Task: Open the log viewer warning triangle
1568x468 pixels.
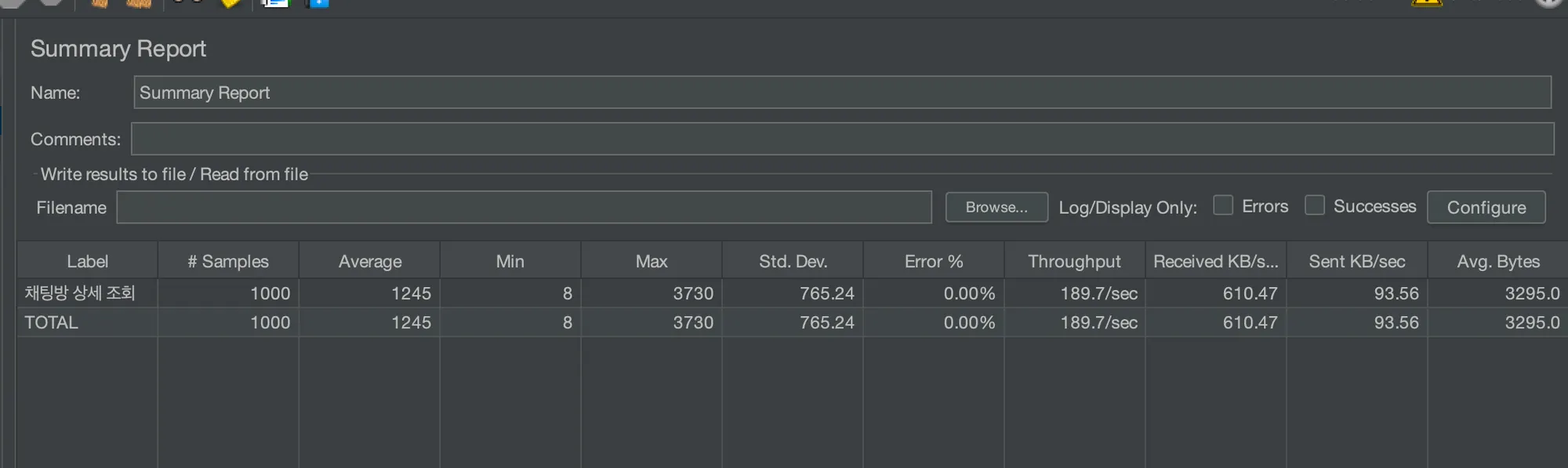Action: click(x=1426, y=3)
